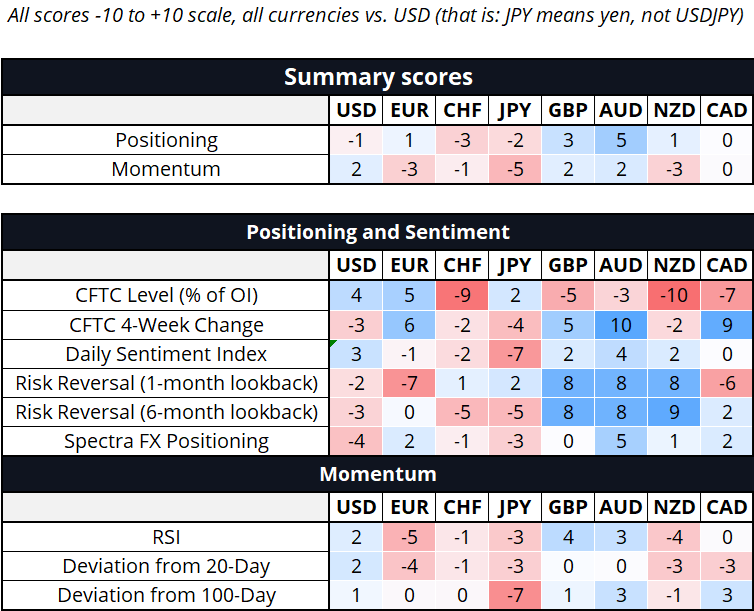
Task: Click the Deviation from 20-Day row label
Action: pyautogui.click(x=166, y=566)
